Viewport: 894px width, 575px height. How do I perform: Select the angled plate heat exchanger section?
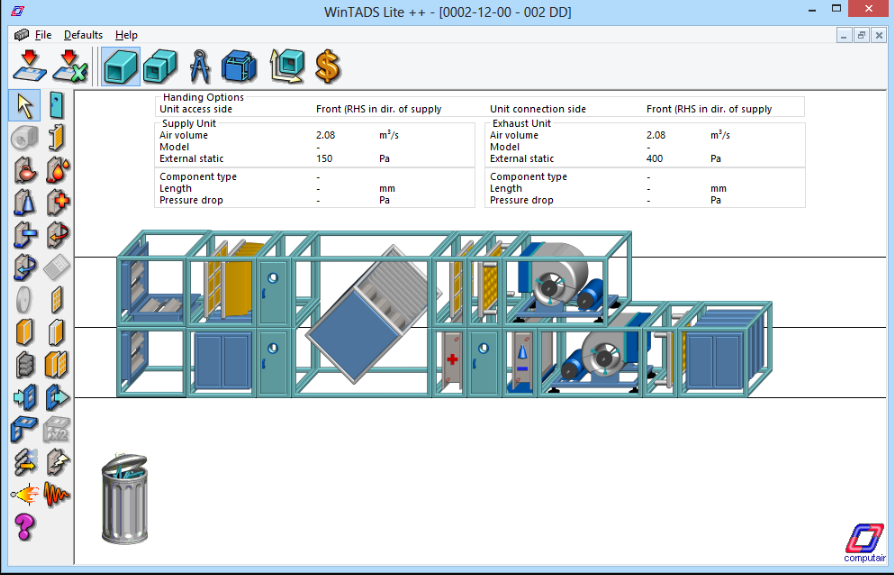click(373, 315)
